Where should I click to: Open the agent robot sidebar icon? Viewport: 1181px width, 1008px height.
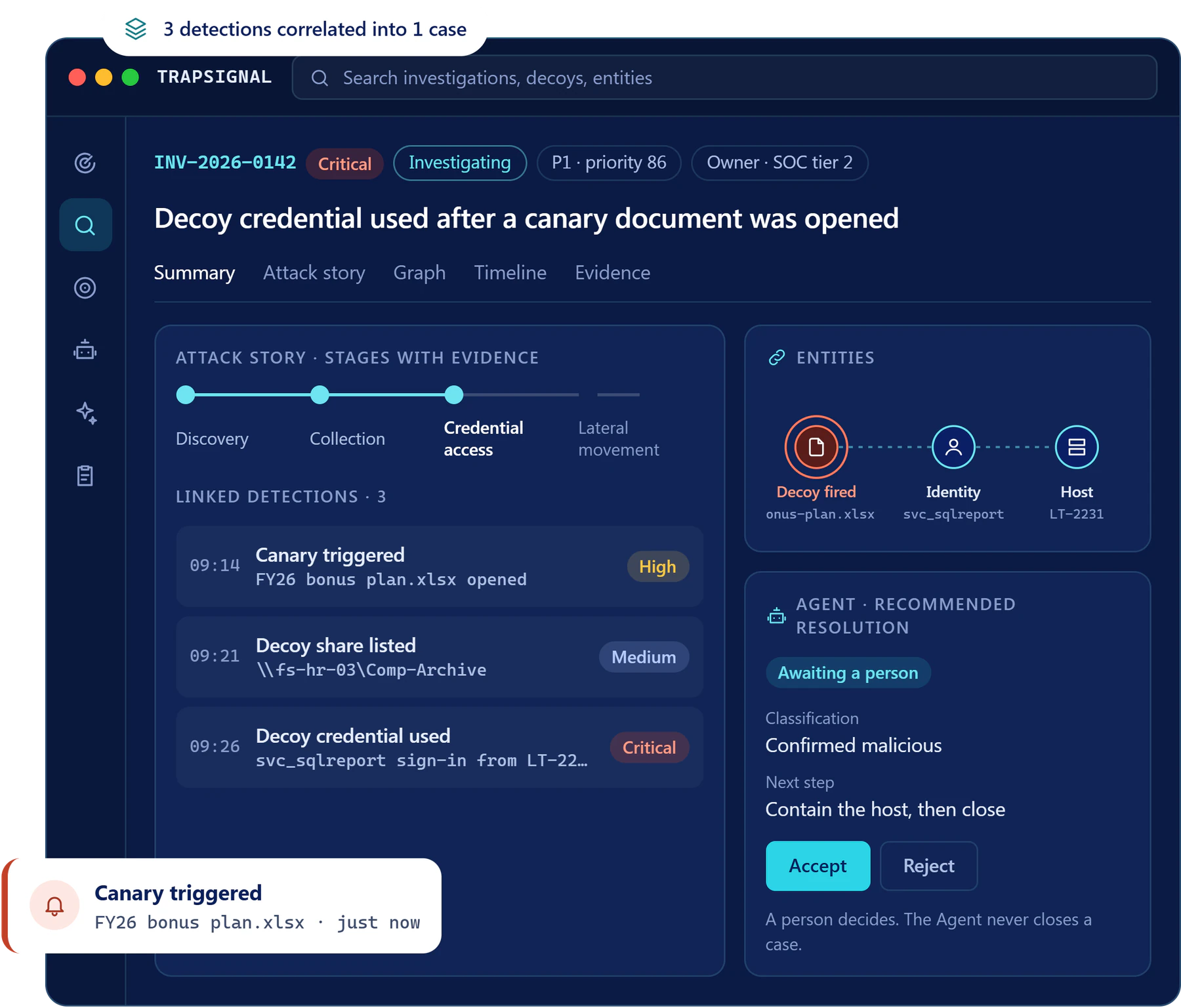[x=85, y=350]
